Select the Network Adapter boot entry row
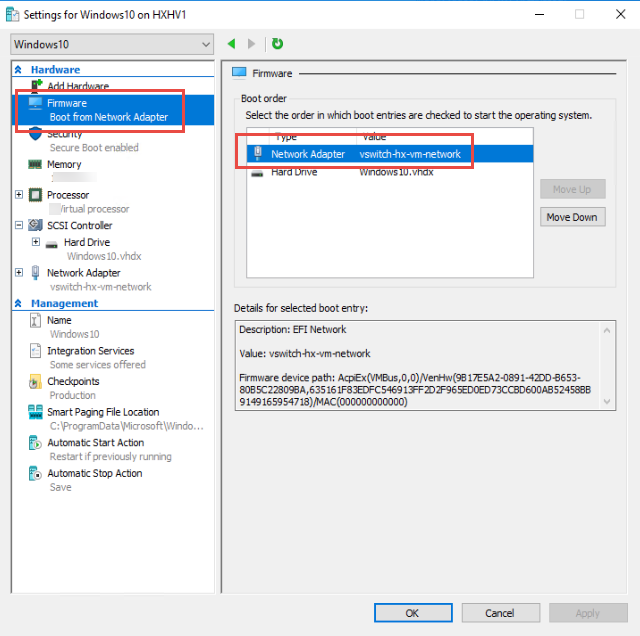Screen dimensions: 640x636 tap(390, 154)
